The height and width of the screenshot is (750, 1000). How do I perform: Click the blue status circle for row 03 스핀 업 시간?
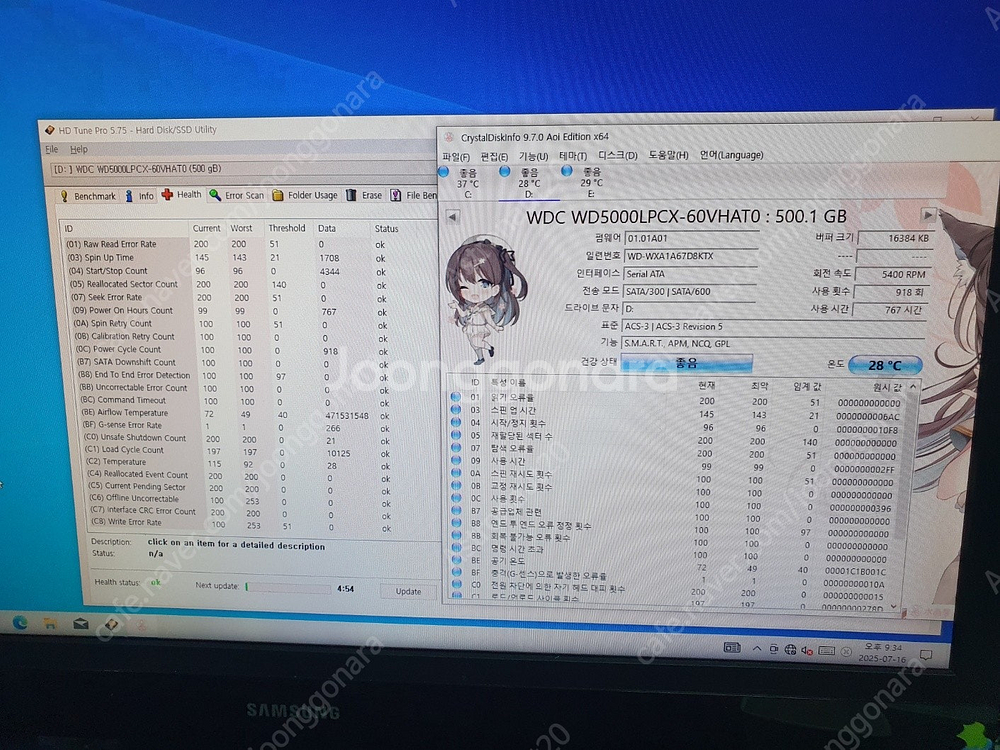tap(456, 409)
